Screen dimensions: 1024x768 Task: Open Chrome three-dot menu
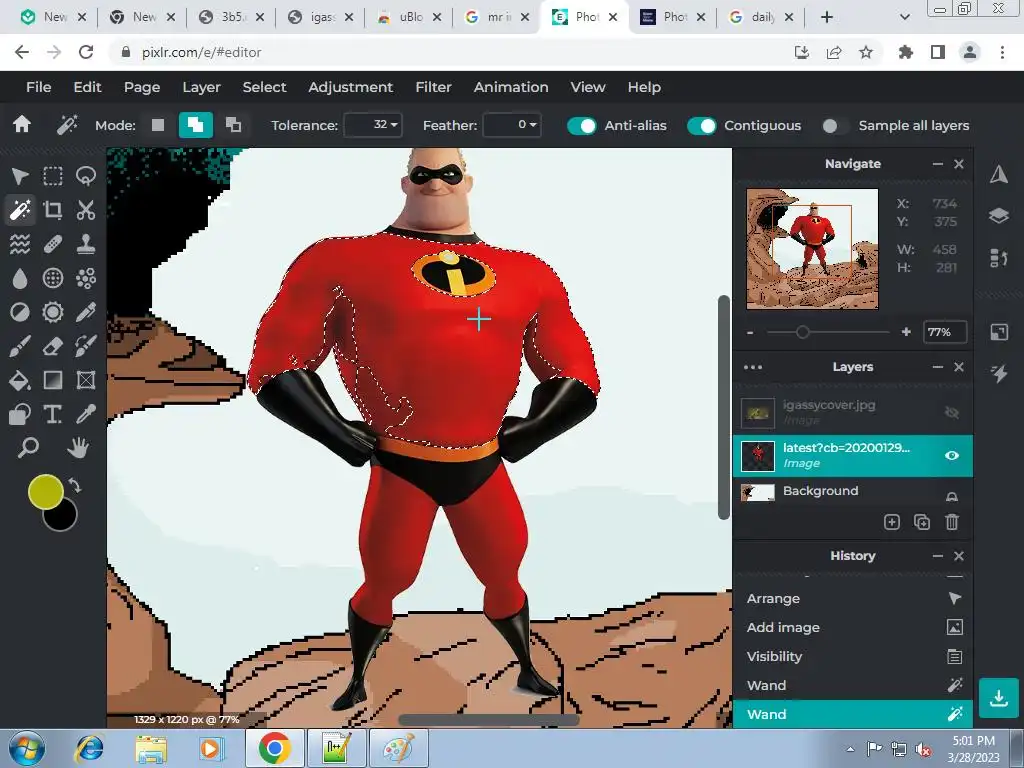click(x=1002, y=52)
